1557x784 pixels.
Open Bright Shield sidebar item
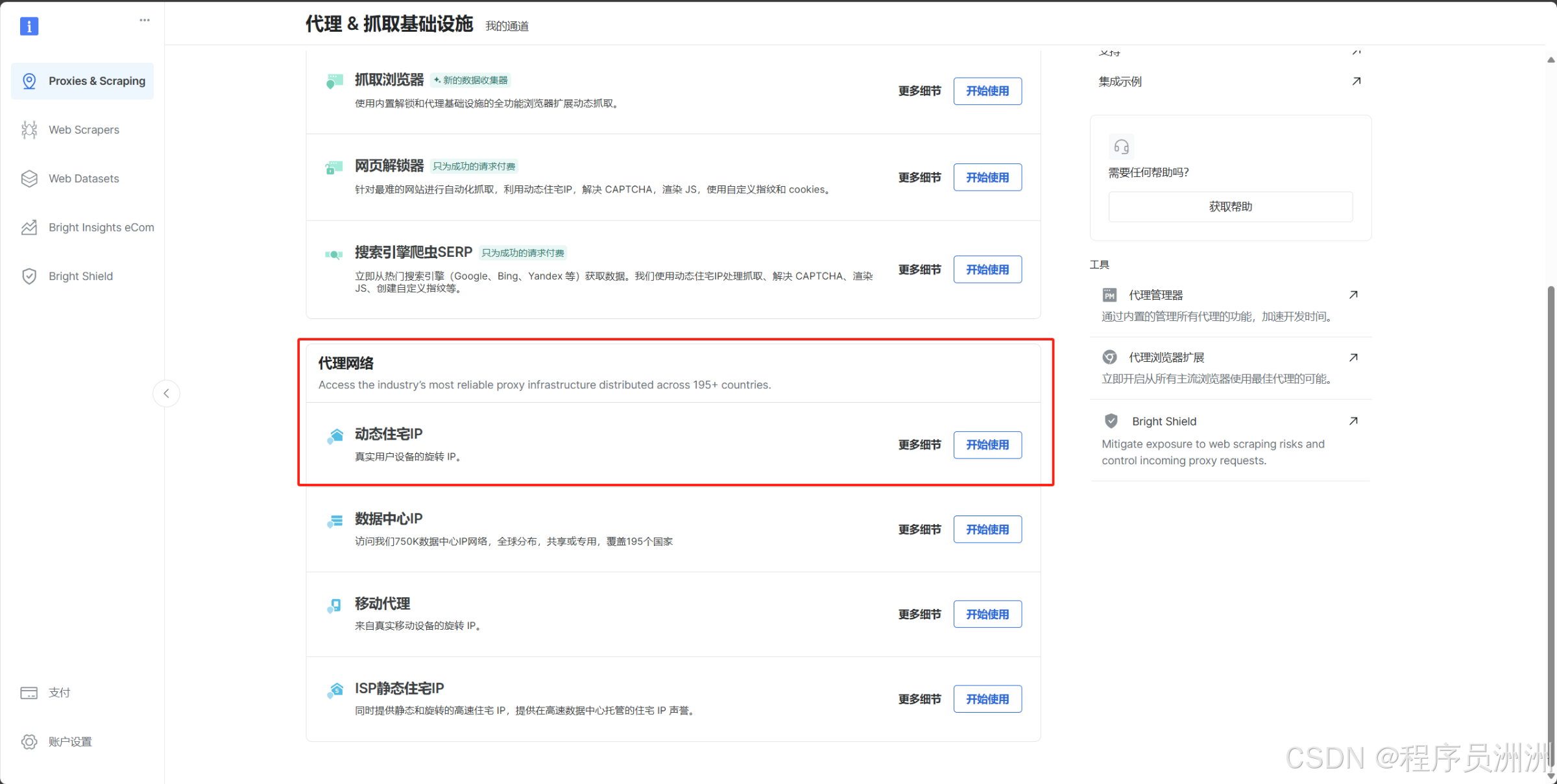[82, 276]
